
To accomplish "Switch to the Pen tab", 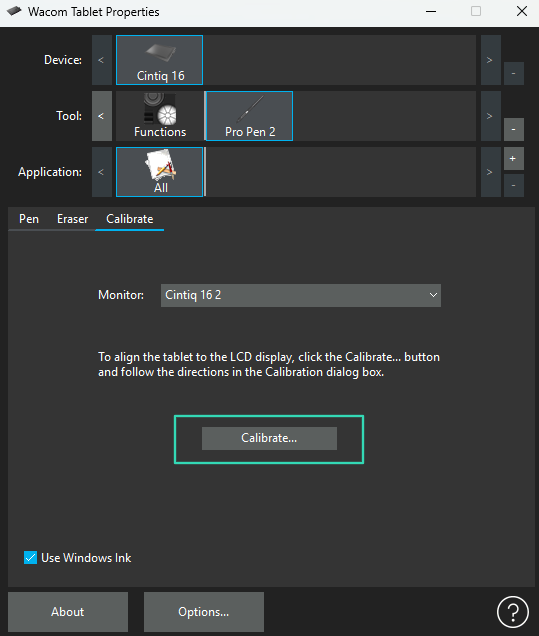I will point(29,219).
